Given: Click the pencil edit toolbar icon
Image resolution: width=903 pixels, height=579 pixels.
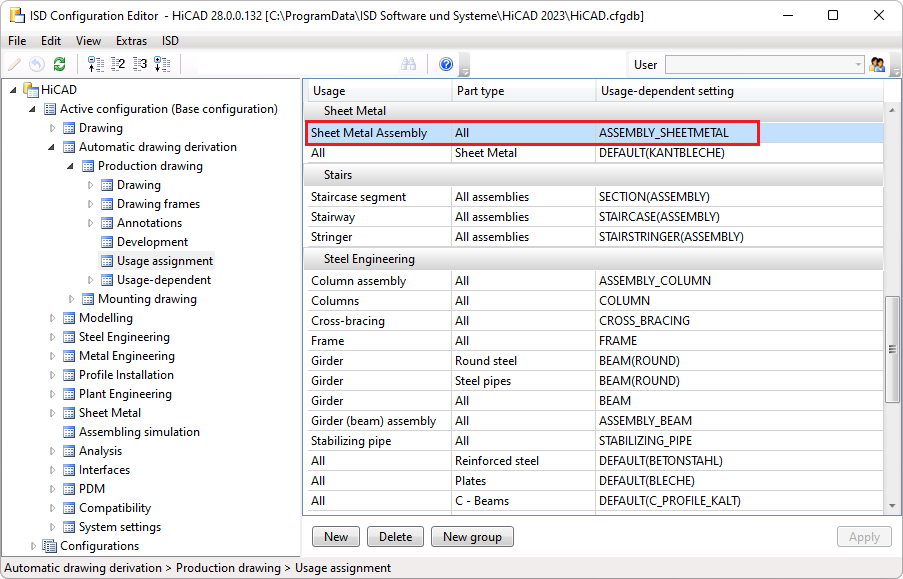Looking at the screenshot, I should coord(14,64).
